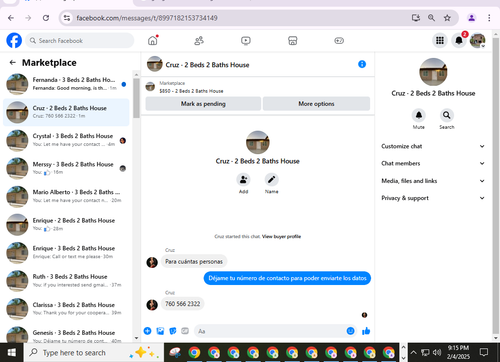Click the page vertical scrollbar
This screenshot has width=500, height=362.
[496, 187]
